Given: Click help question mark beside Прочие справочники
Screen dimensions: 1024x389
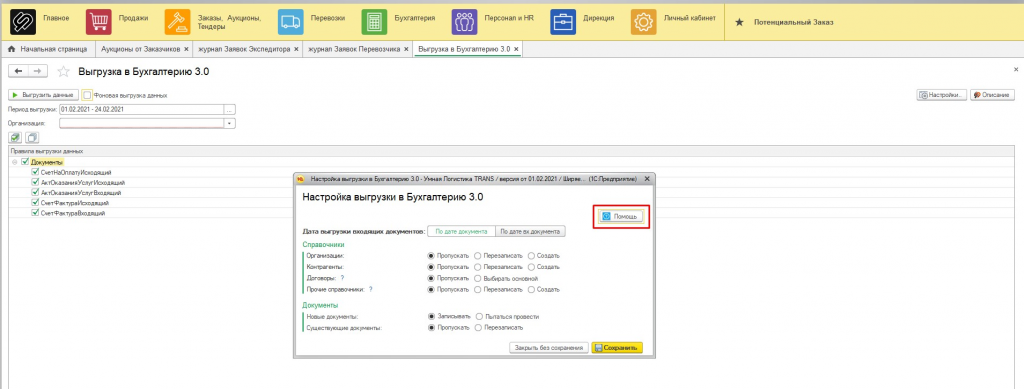Looking at the screenshot, I should tap(370, 288).
